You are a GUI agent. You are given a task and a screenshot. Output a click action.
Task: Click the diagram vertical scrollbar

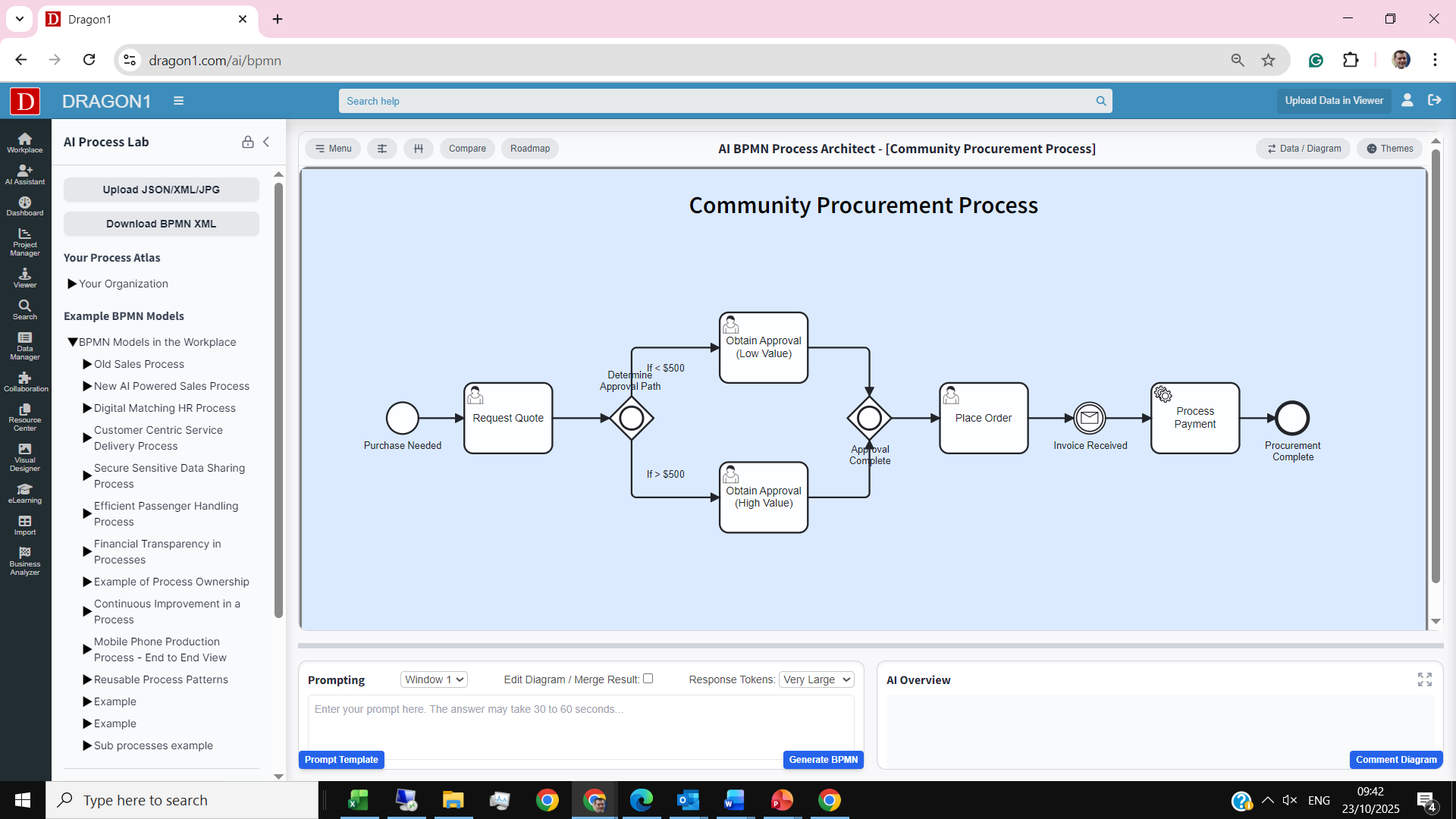[x=1435, y=364]
